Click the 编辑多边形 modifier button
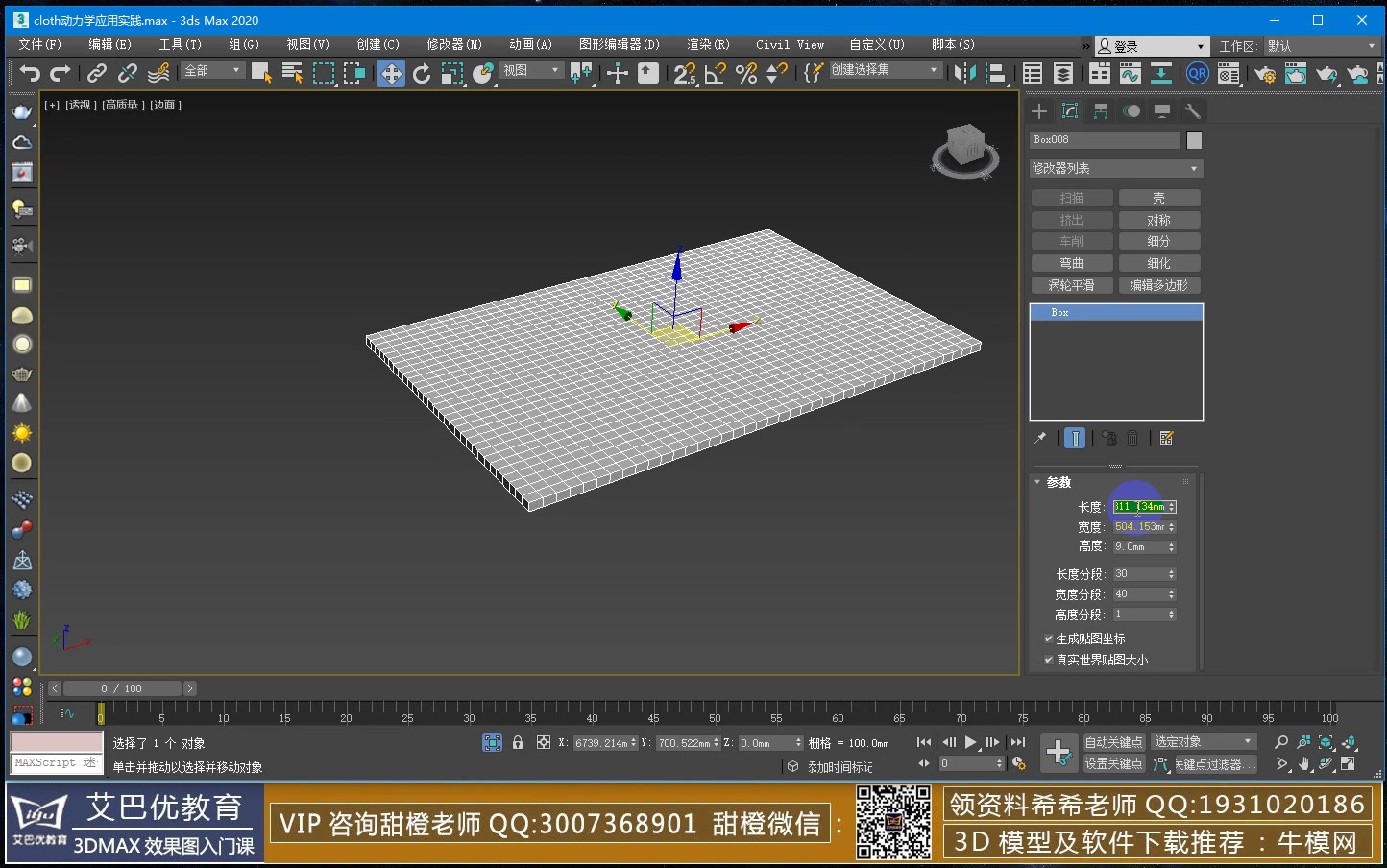1387x868 pixels. 1159,284
